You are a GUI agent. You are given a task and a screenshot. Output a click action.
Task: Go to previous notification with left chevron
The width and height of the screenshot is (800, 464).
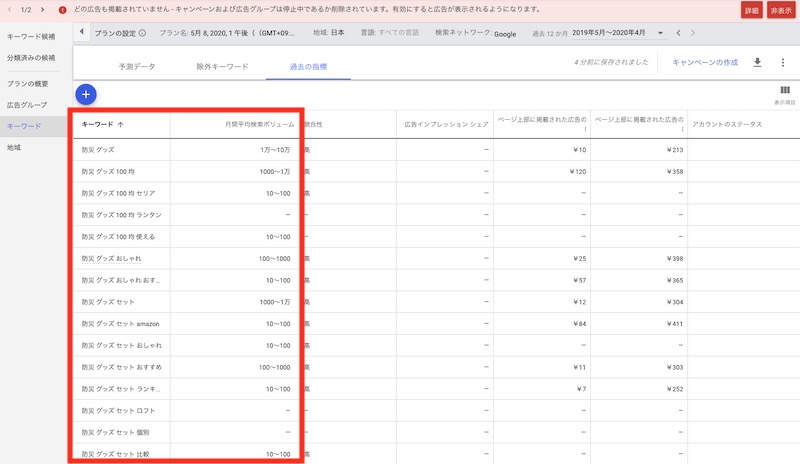coord(10,9)
